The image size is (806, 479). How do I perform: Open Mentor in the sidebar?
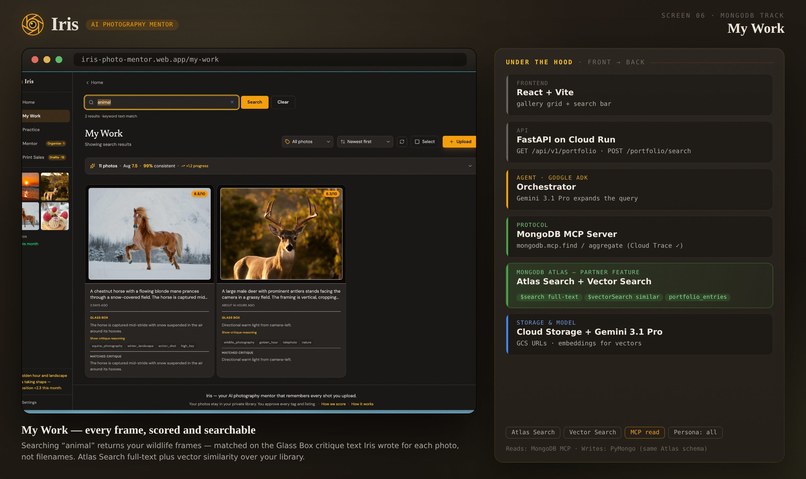point(30,143)
